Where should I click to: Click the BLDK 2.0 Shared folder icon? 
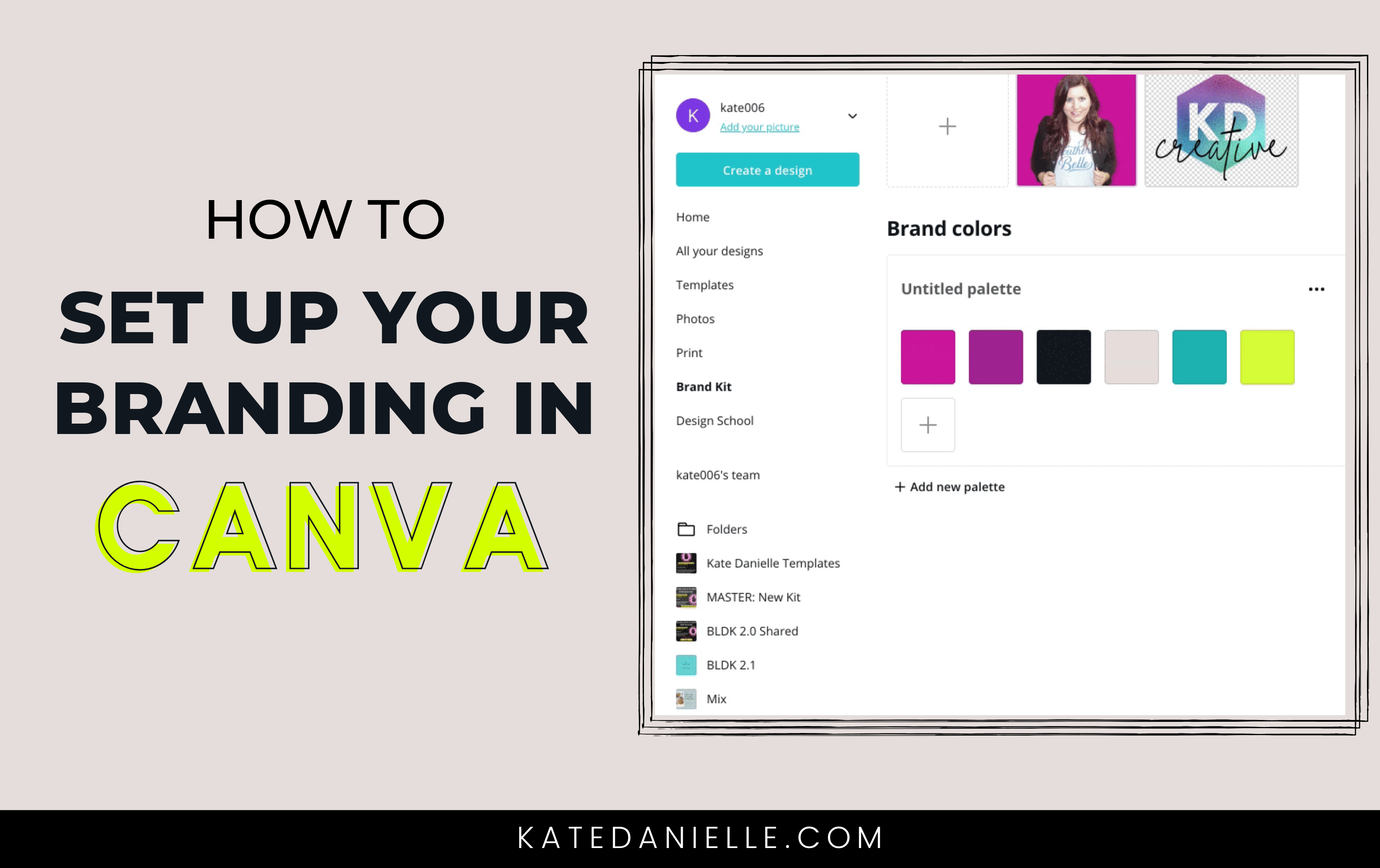click(x=686, y=631)
